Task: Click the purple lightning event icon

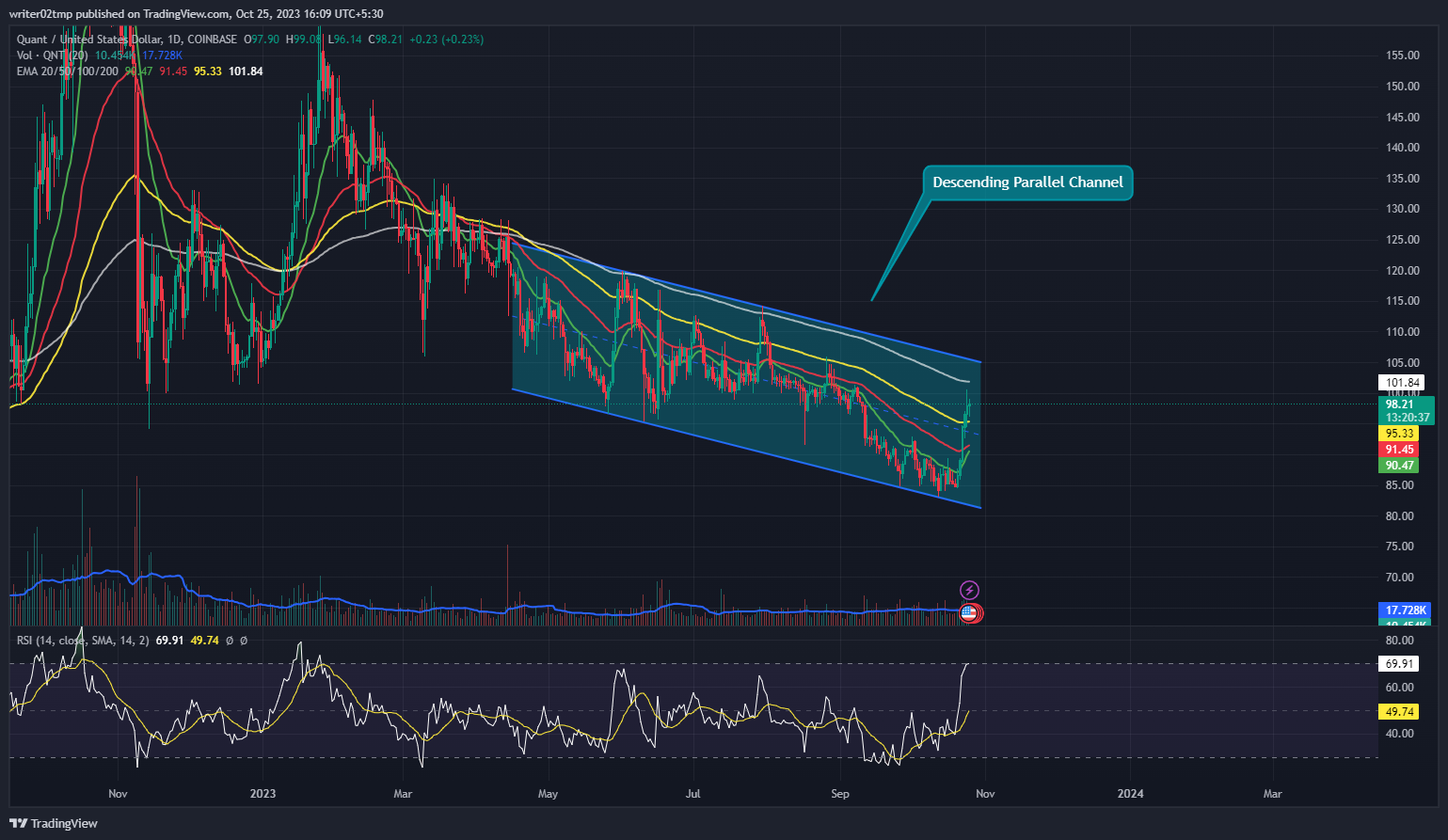Action: point(969,590)
